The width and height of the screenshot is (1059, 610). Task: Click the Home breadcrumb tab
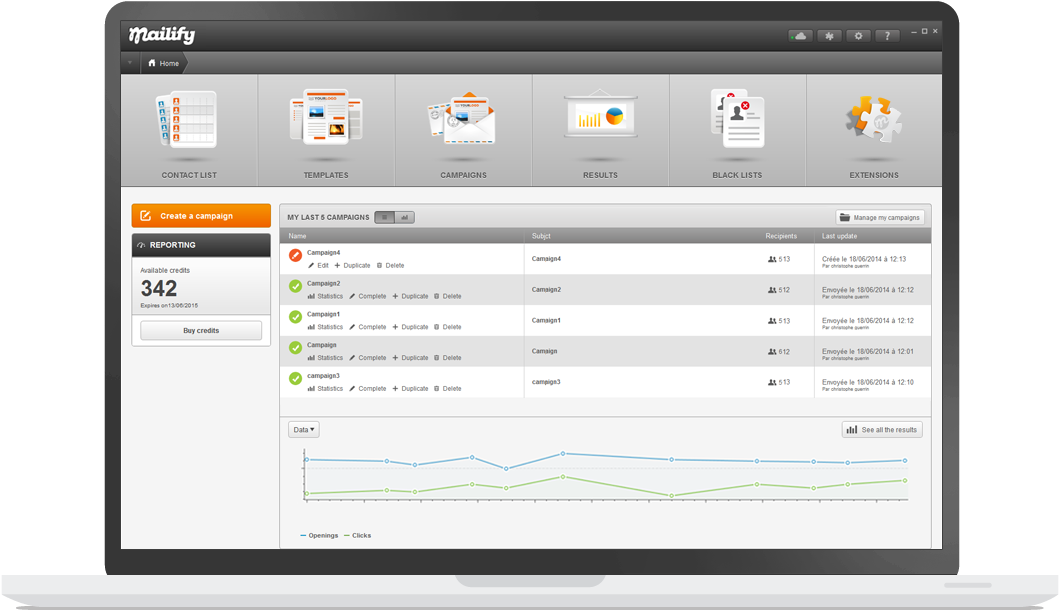pos(164,63)
